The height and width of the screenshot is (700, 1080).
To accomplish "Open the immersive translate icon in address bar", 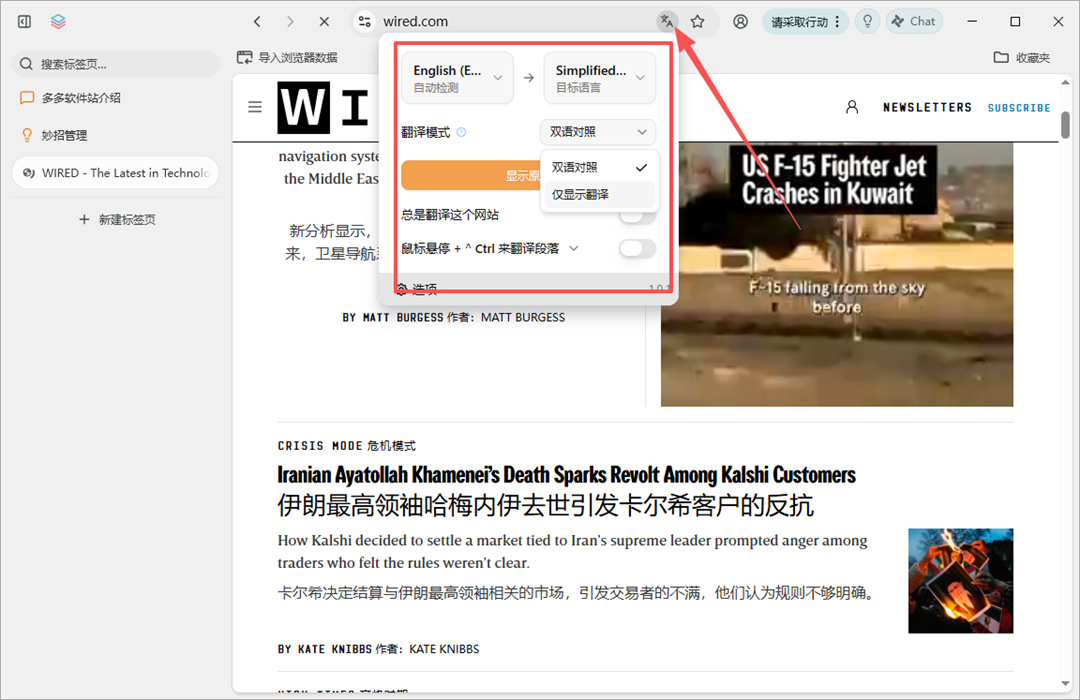I will 666,20.
